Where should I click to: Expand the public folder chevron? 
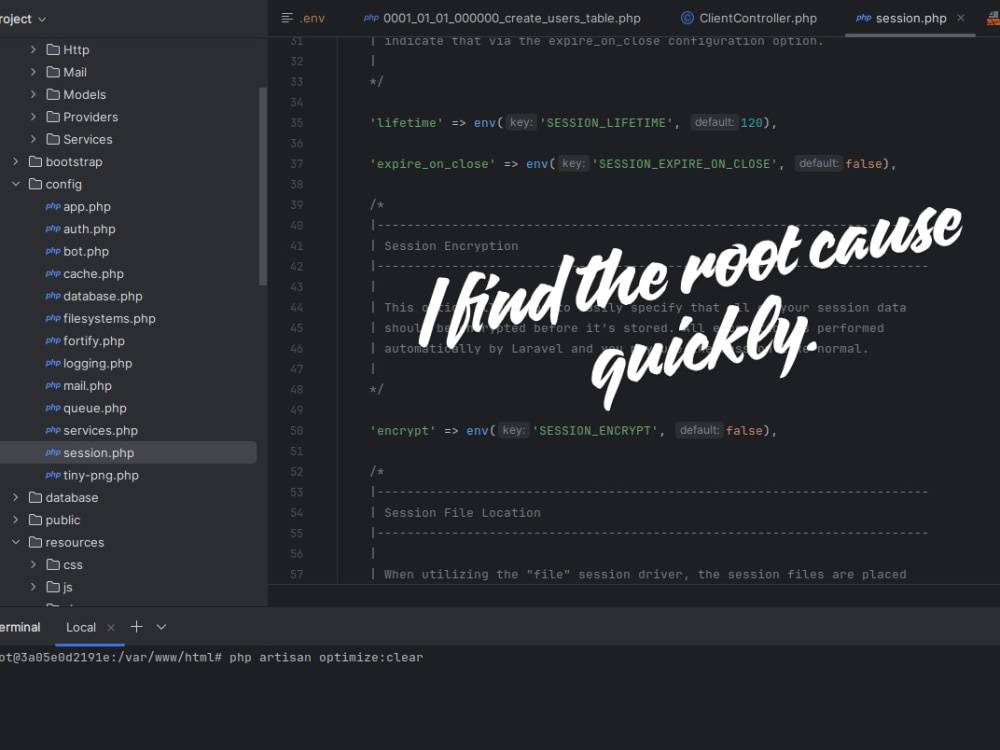tap(15, 520)
